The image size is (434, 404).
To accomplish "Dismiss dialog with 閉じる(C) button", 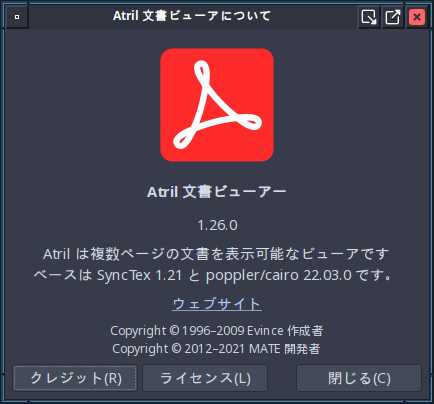I will [359, 378].
